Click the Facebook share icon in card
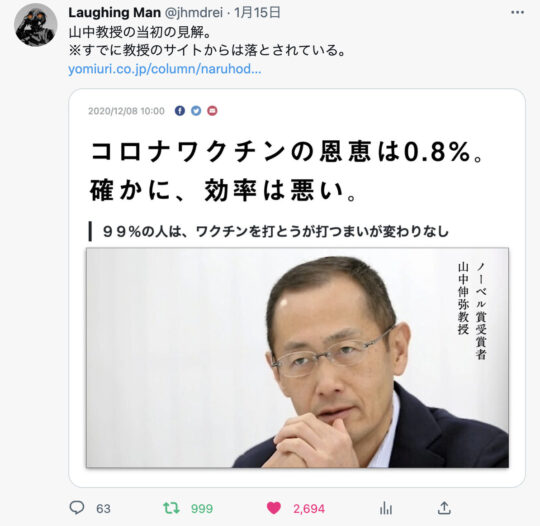 pos(180,111)
